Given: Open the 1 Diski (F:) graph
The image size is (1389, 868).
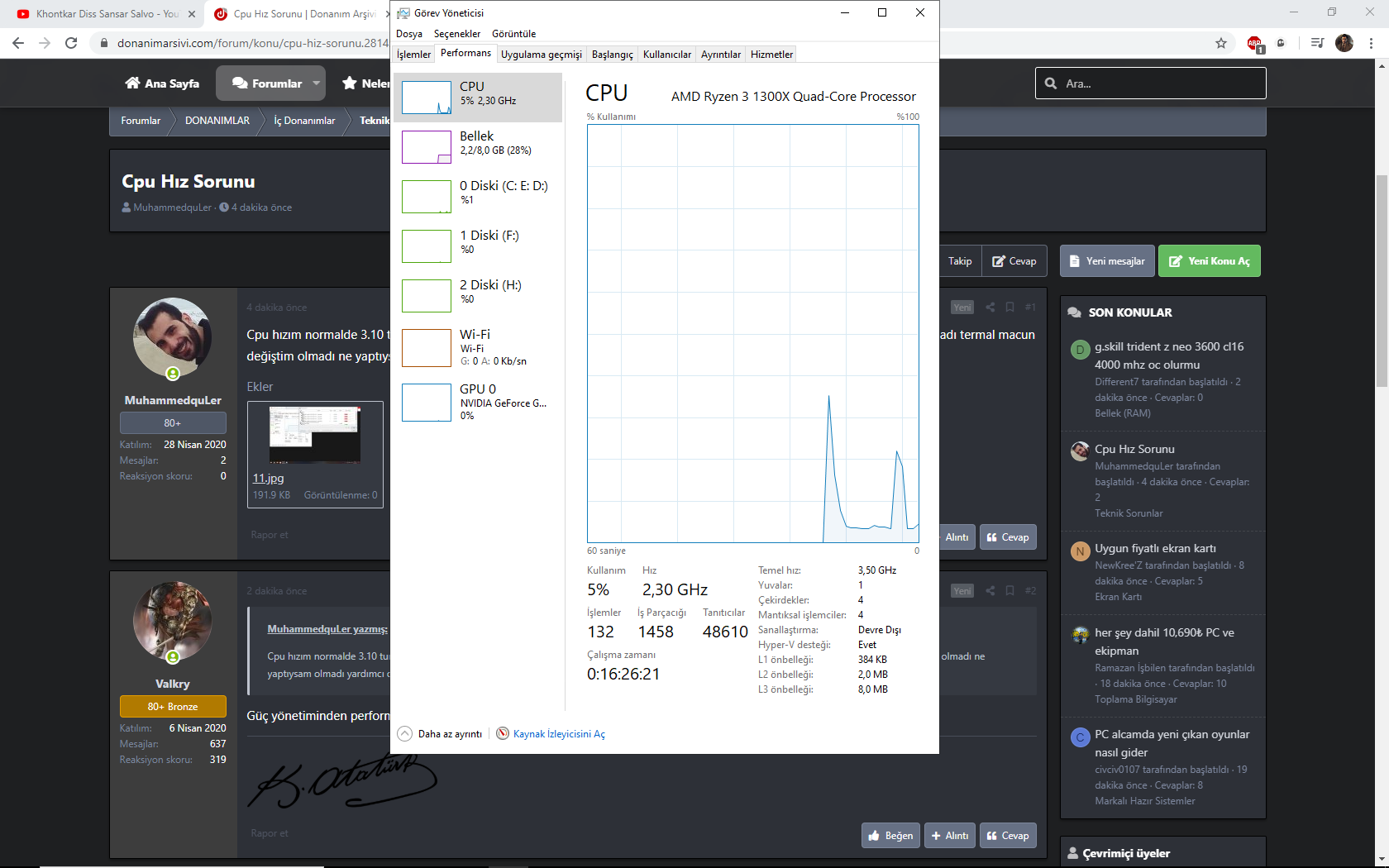Looking at the screenshot, I should [478, 246].
